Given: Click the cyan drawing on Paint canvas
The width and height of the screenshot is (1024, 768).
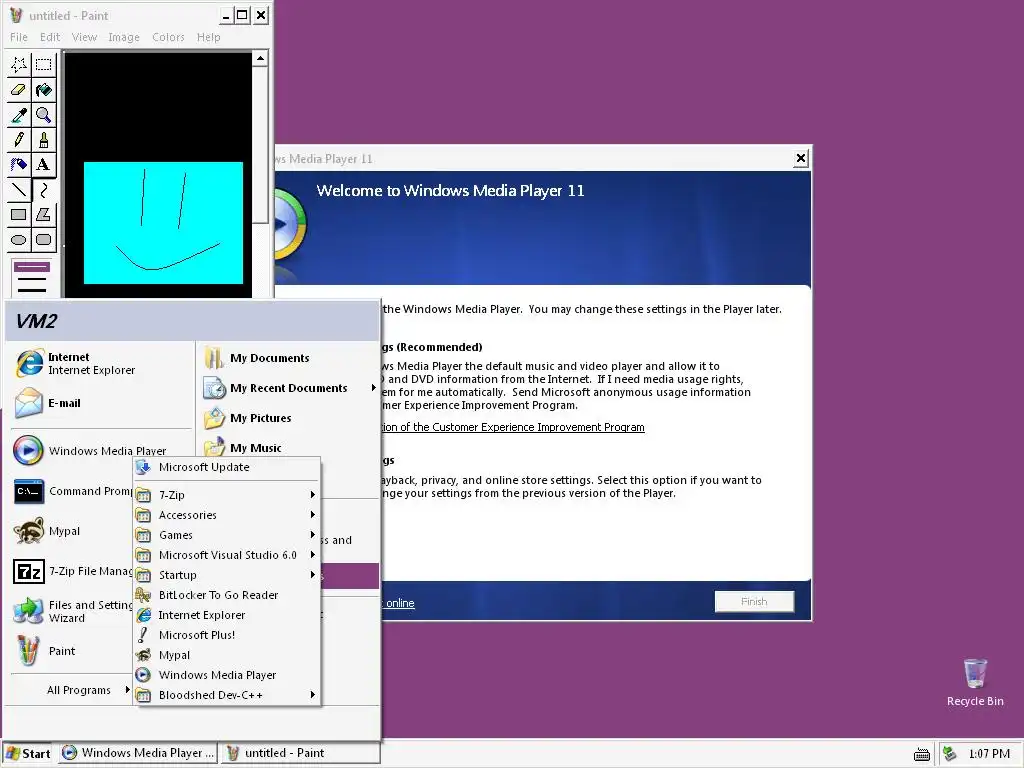Looking at the screenshot, I should 163,223.
